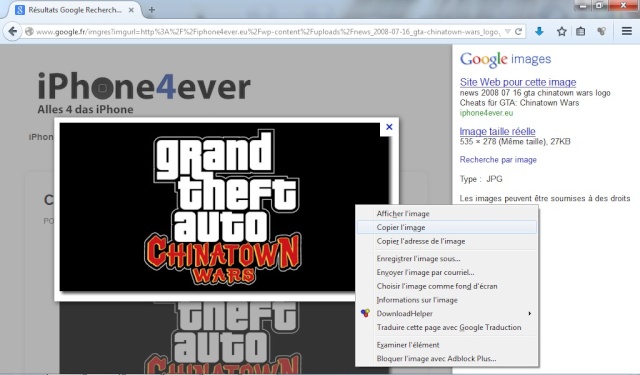Screen dimensions: 640x375
Task: Open the bookmarks list icon
Action: coord(580,31)
